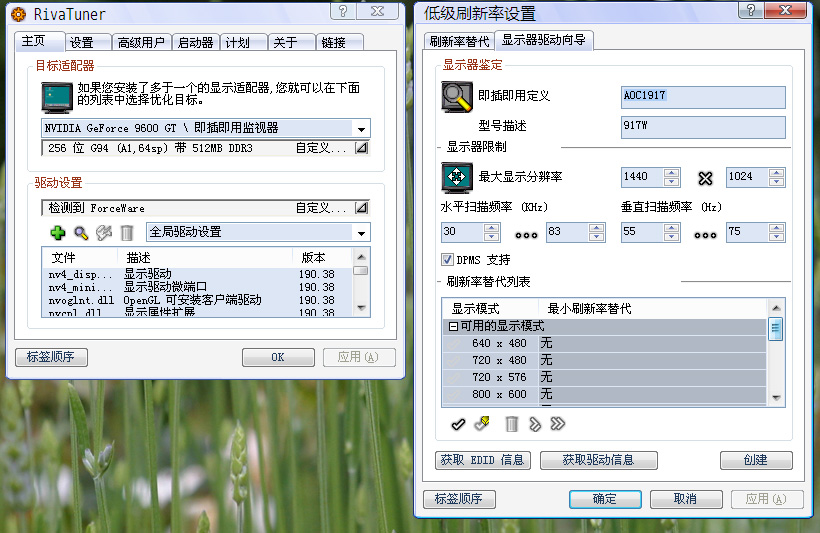Click the trash icon in driver settings

127,233
